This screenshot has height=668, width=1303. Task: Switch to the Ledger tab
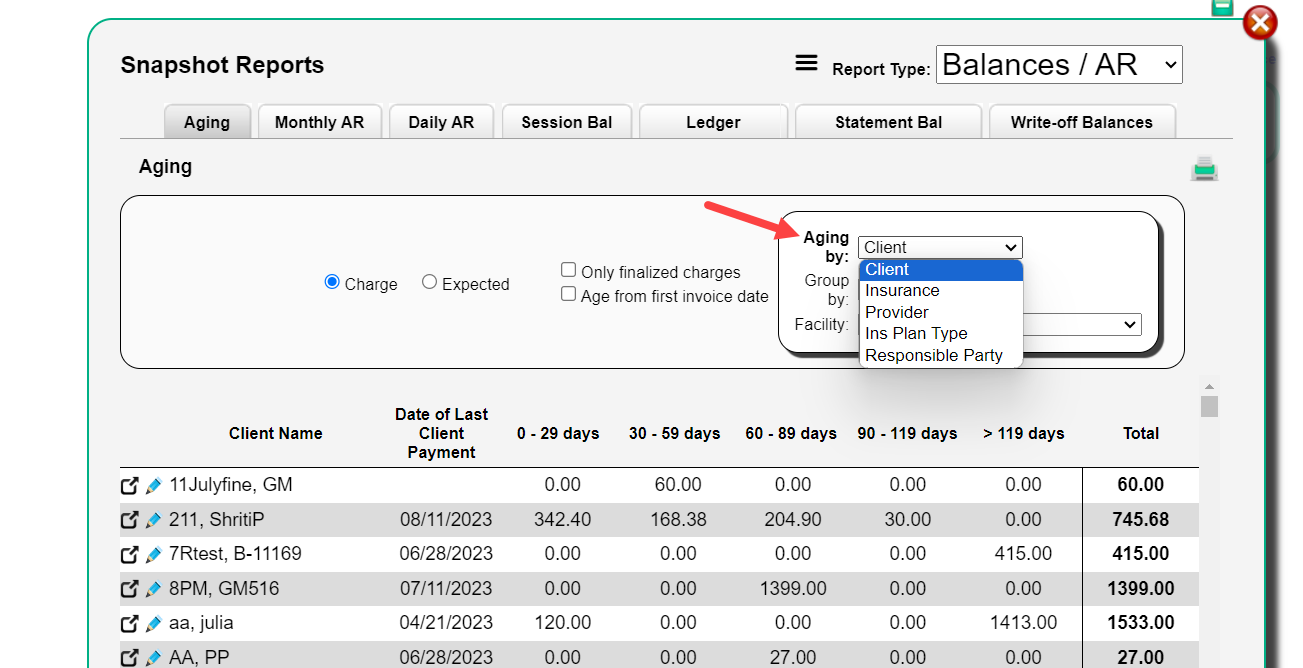pos(712,121)
